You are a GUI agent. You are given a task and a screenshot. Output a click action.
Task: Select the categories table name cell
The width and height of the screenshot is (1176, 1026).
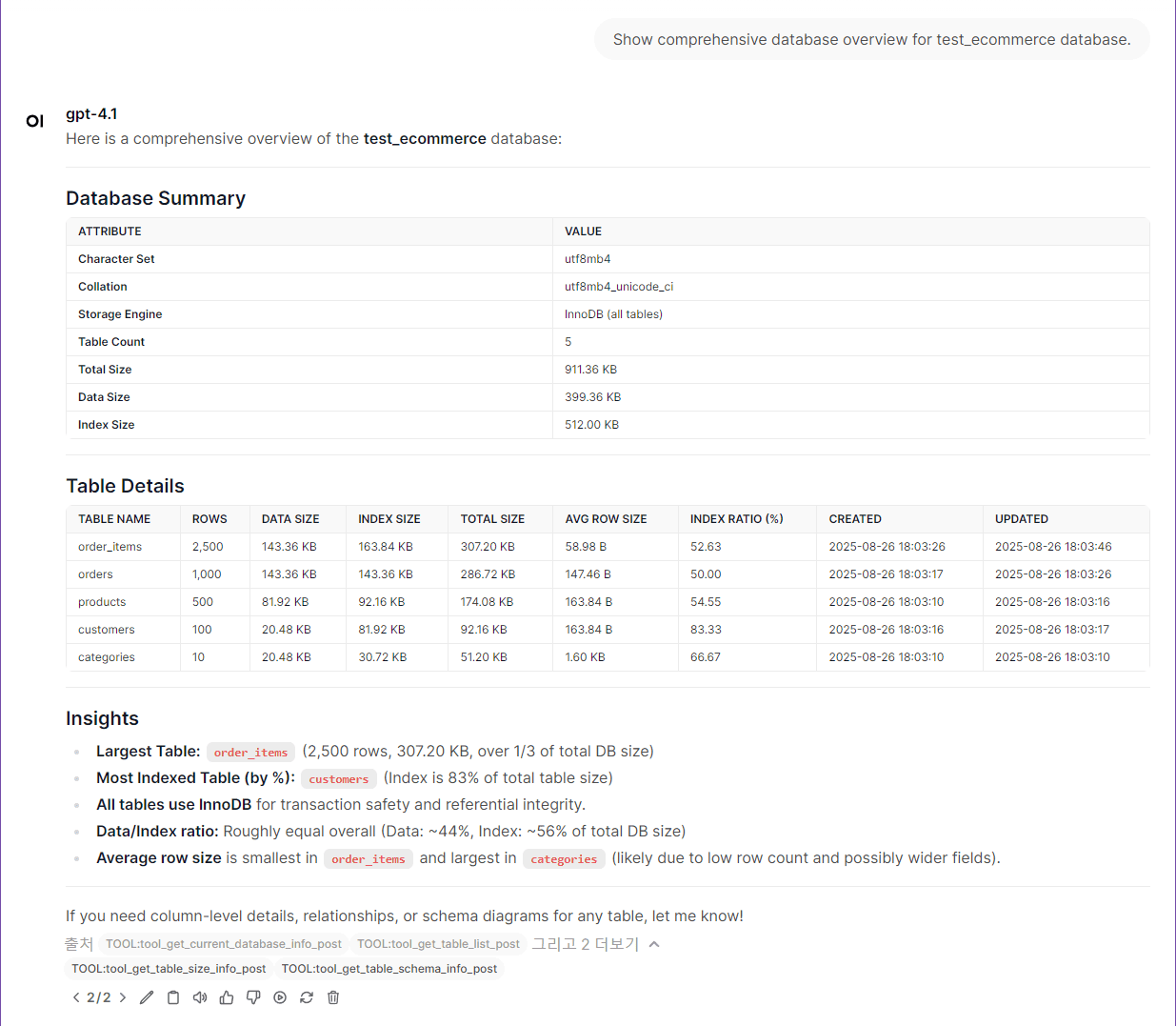pos(124,657)
